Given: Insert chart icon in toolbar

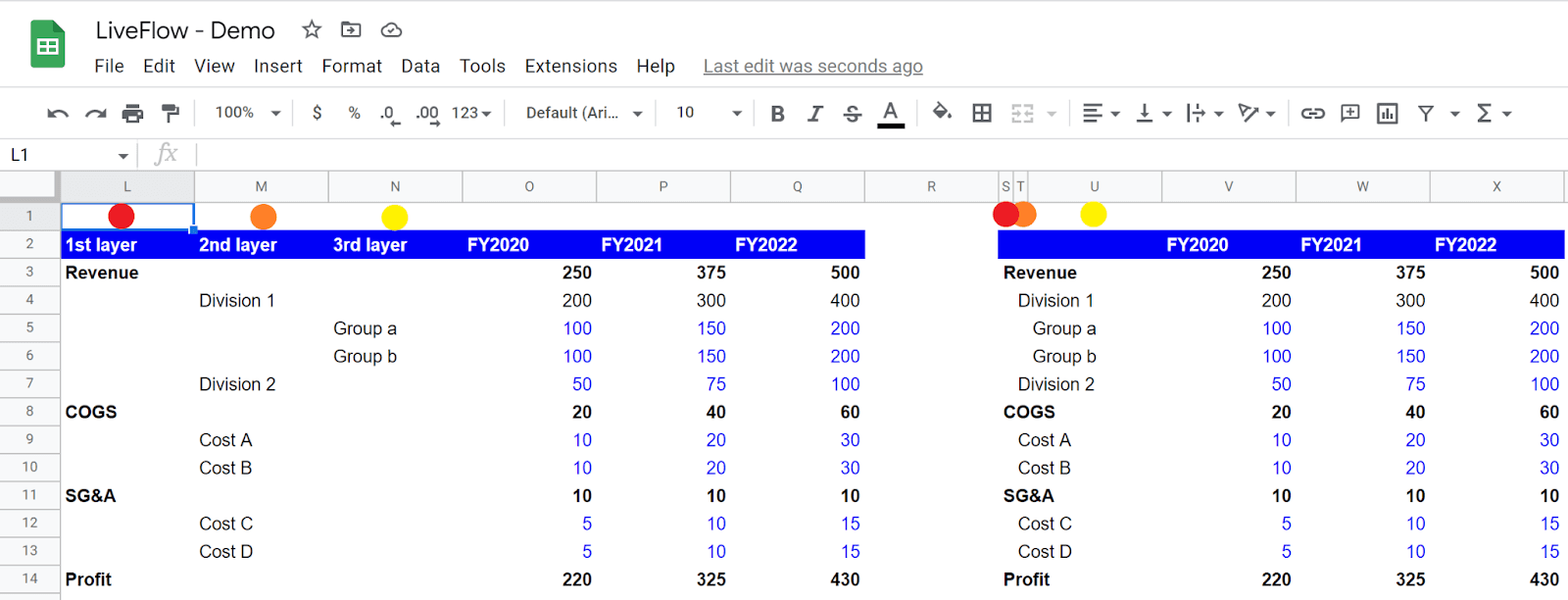Looking at the screenshot, I should click(x=1388, y=114).
